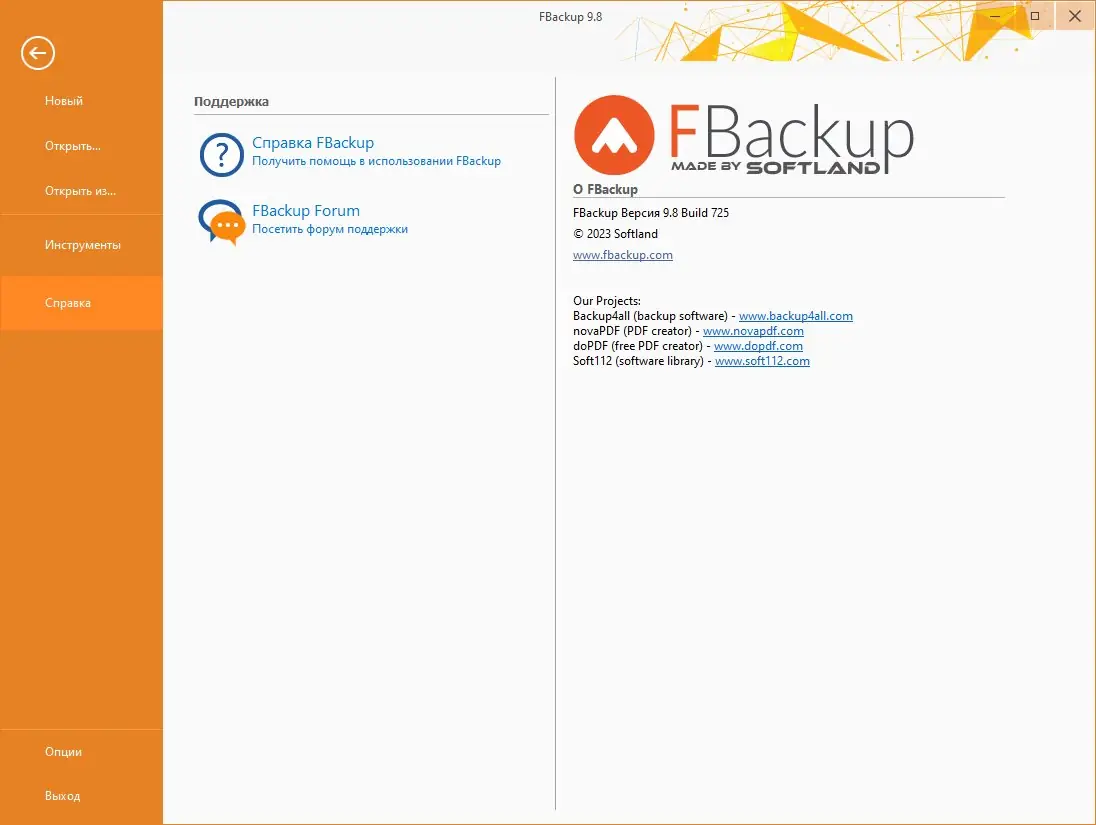
Task: Choose Открыть из... in the sidebar
Action: [80, 191]
